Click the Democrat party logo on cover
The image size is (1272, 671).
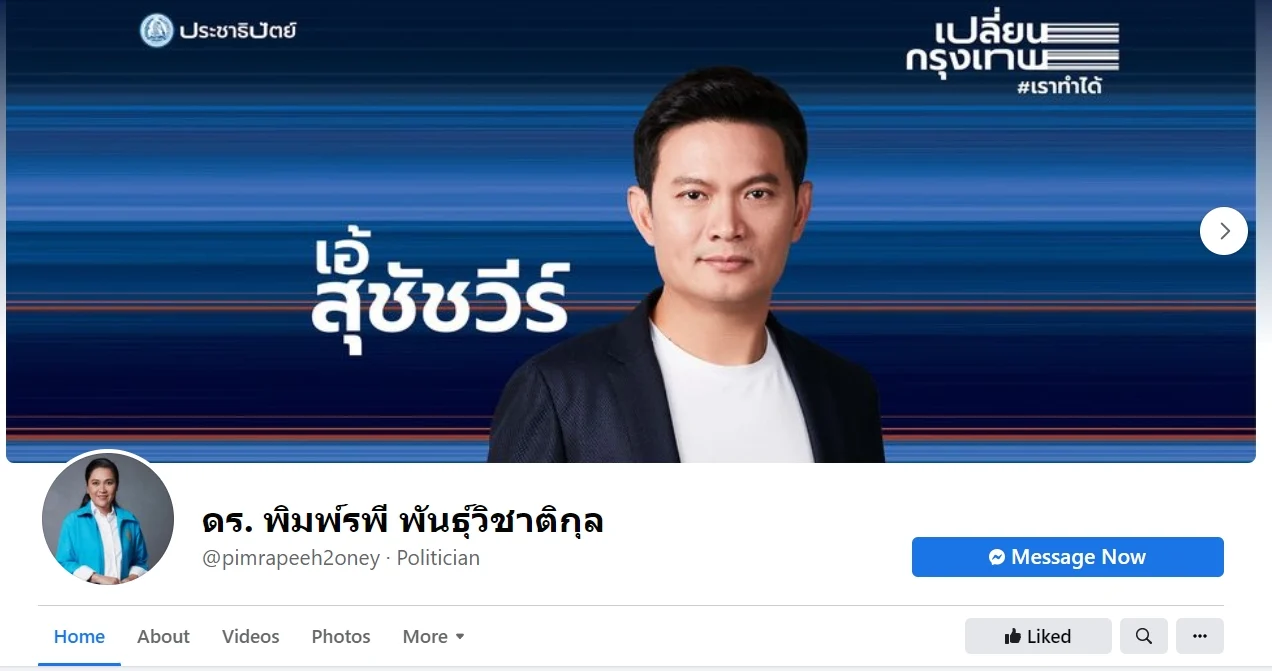click(x=157, y=30)
